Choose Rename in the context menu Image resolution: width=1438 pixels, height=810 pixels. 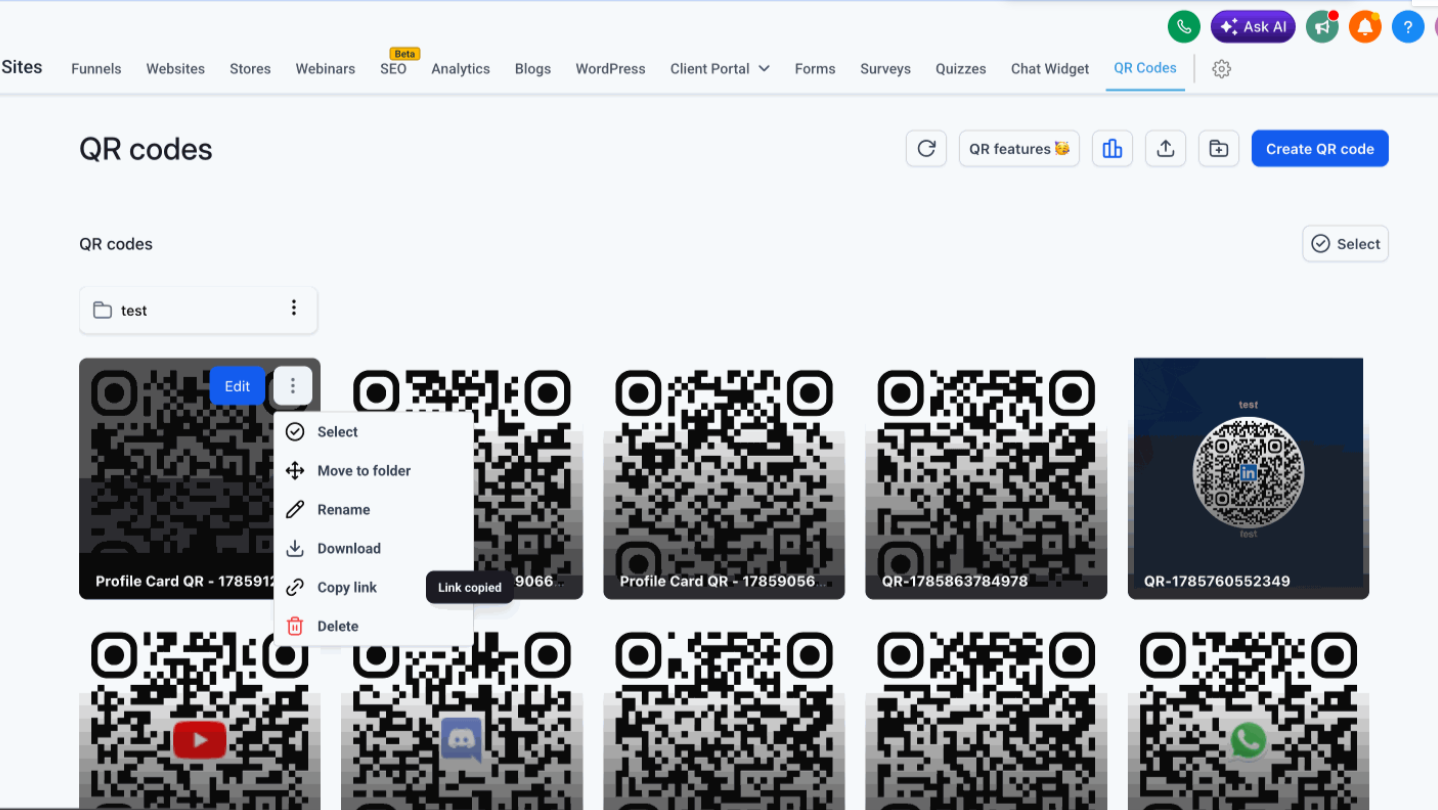[374, 510]
